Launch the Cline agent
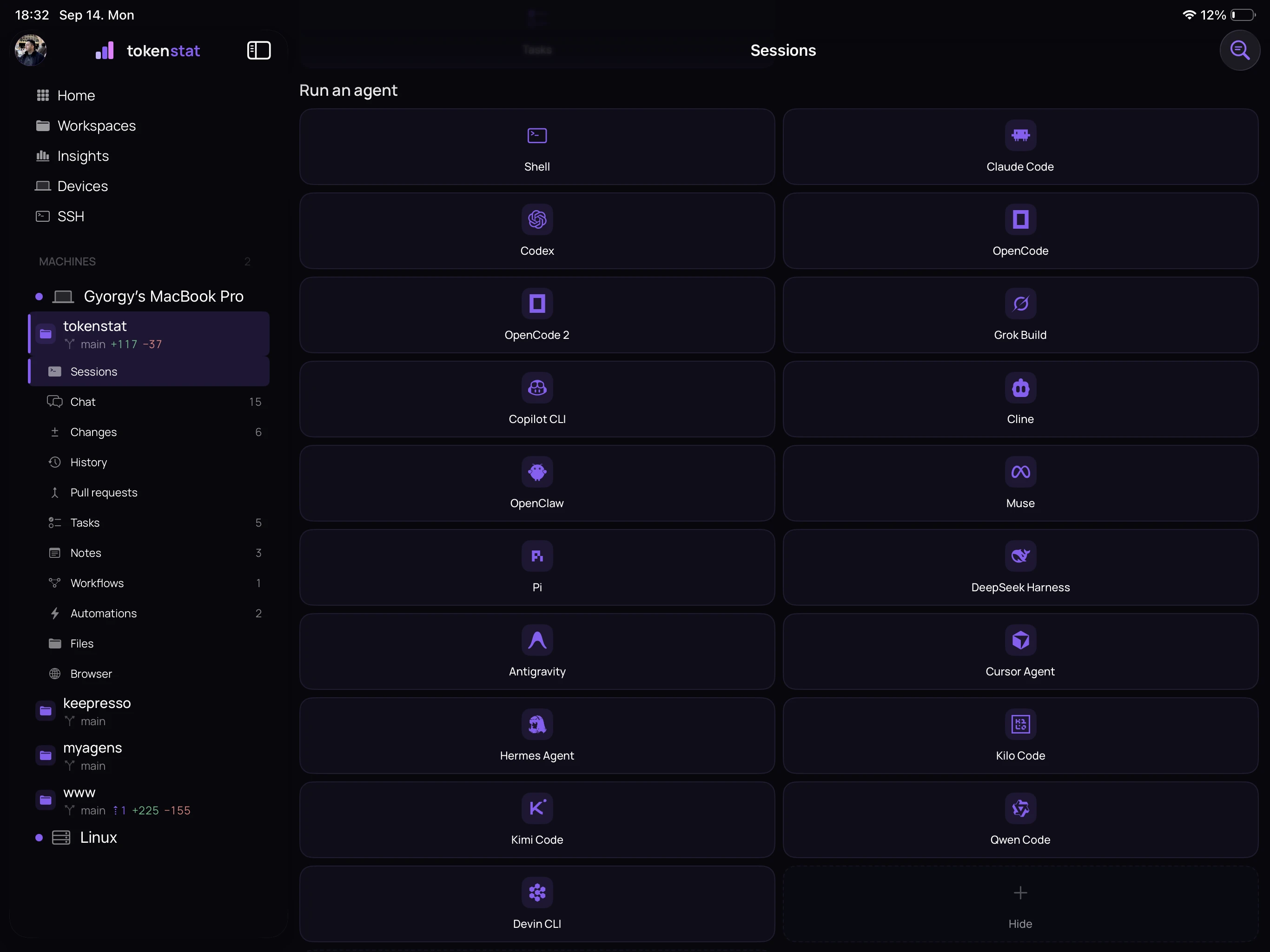Viewport: 1270px width, 952px height. tap(1020, 399)
